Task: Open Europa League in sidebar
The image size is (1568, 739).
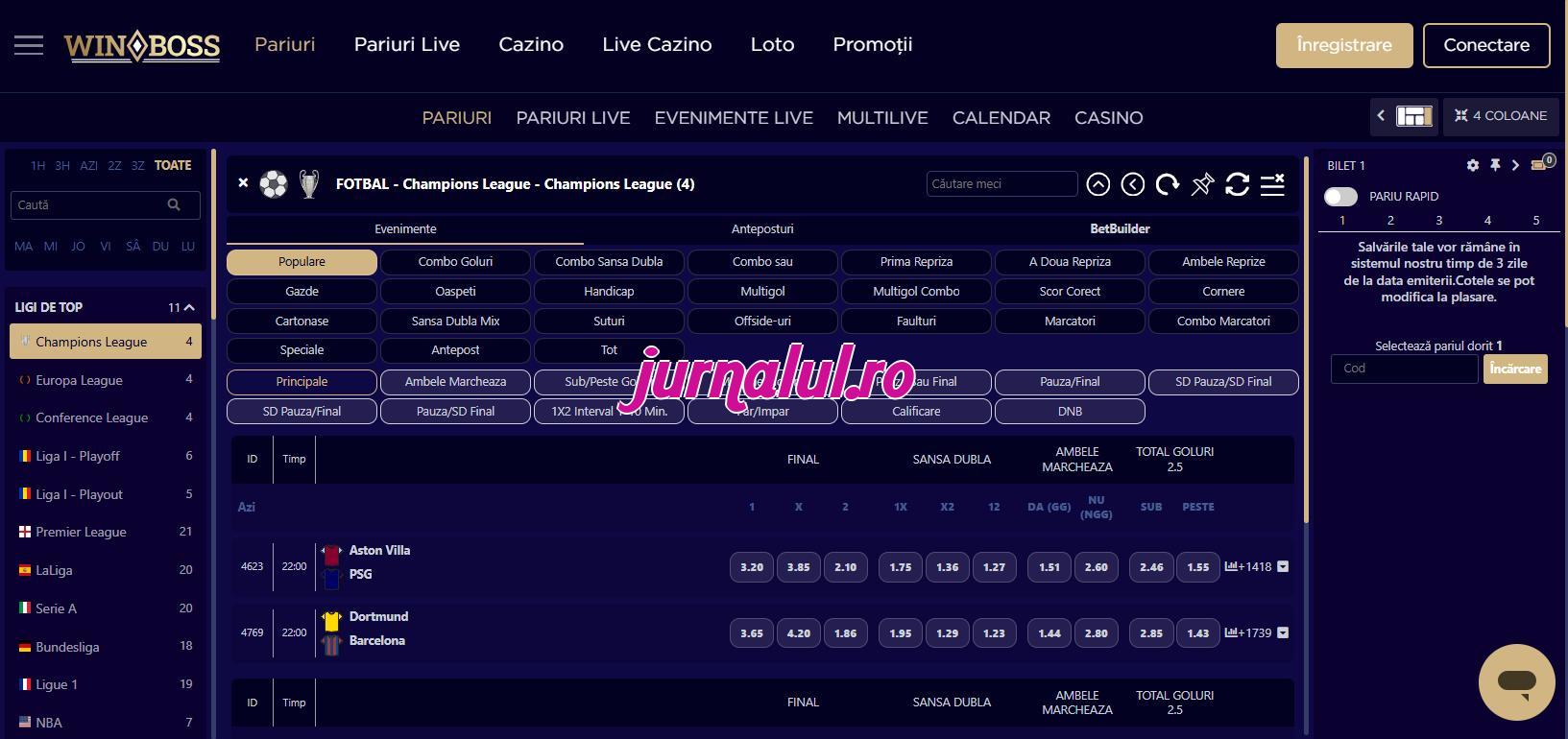Action: pyautogui.click(x=106, y=380)
